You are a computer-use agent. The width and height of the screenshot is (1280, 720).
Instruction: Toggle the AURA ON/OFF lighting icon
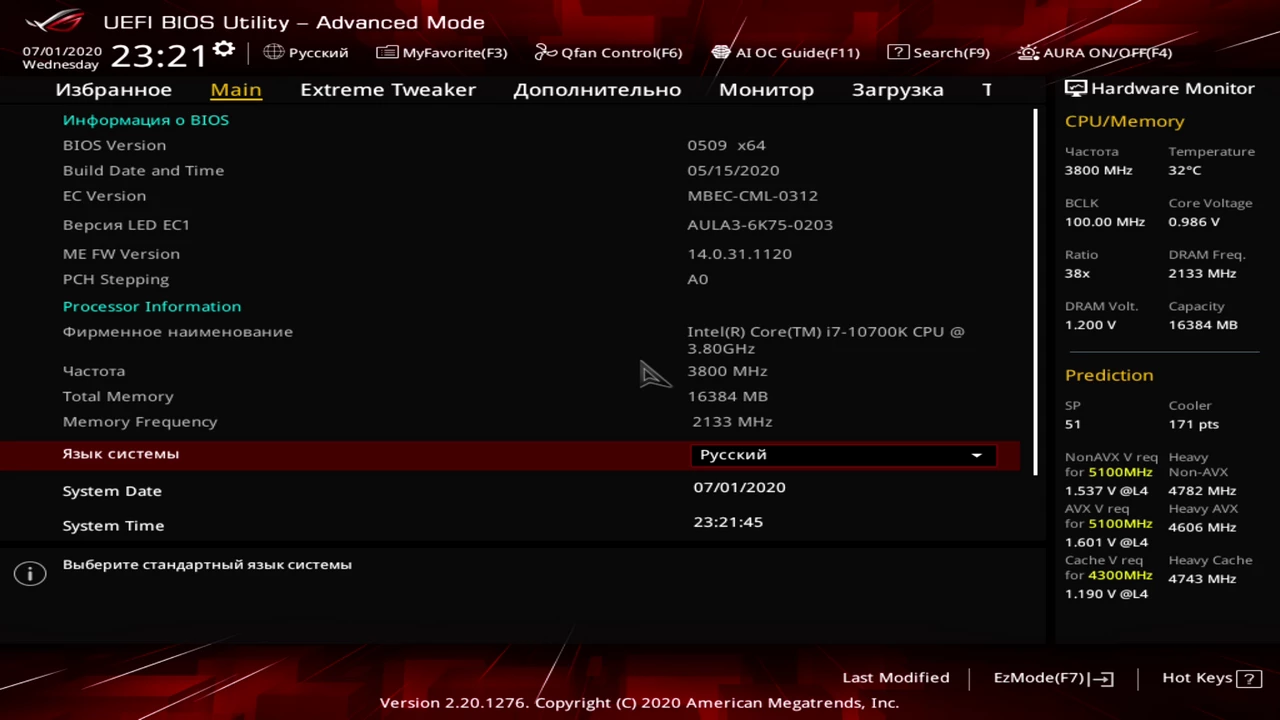click(x=1028, y=52)
